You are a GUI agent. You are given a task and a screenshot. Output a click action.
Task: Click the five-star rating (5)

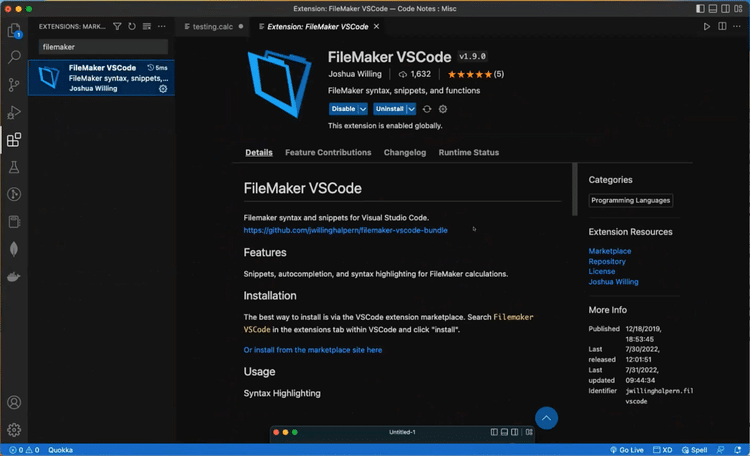point(475,74)
